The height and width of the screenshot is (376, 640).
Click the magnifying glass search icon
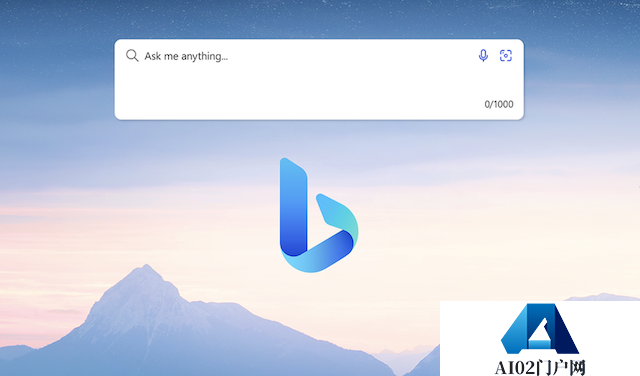click(x=132, y=56)
